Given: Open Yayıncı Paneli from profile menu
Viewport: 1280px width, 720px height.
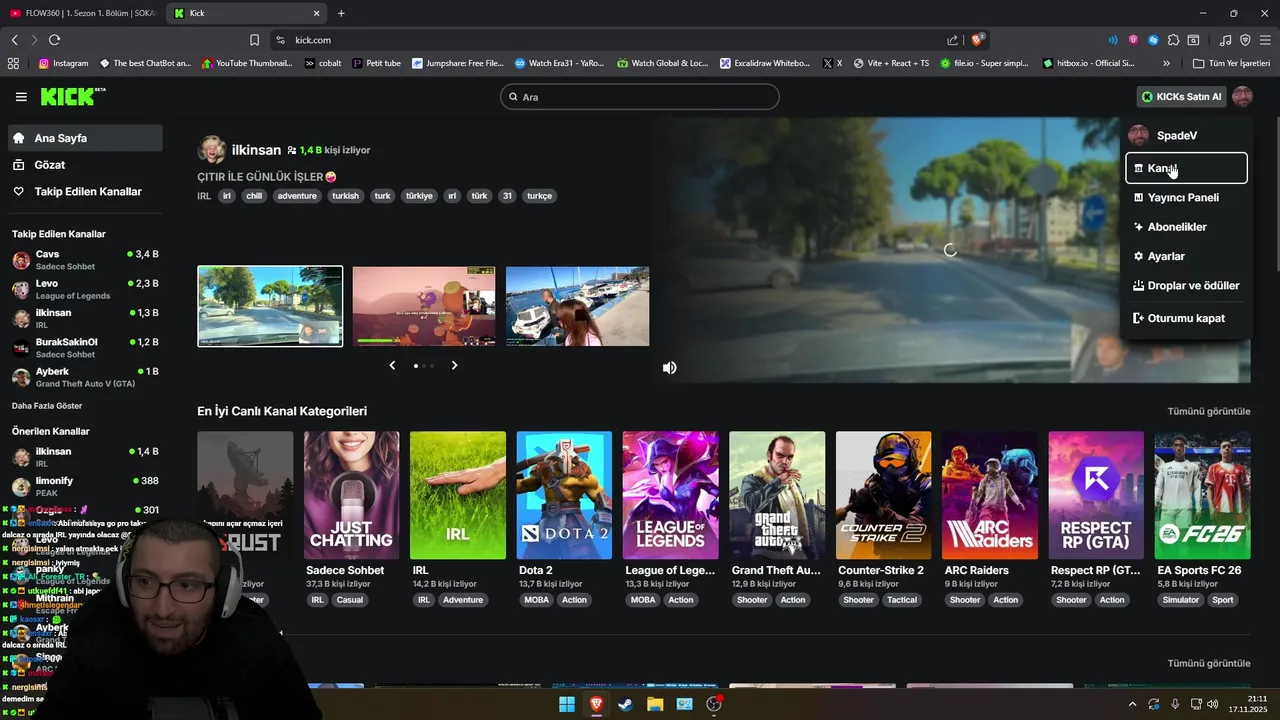Looking at the screenshot, I should (x=1186, y=198).
